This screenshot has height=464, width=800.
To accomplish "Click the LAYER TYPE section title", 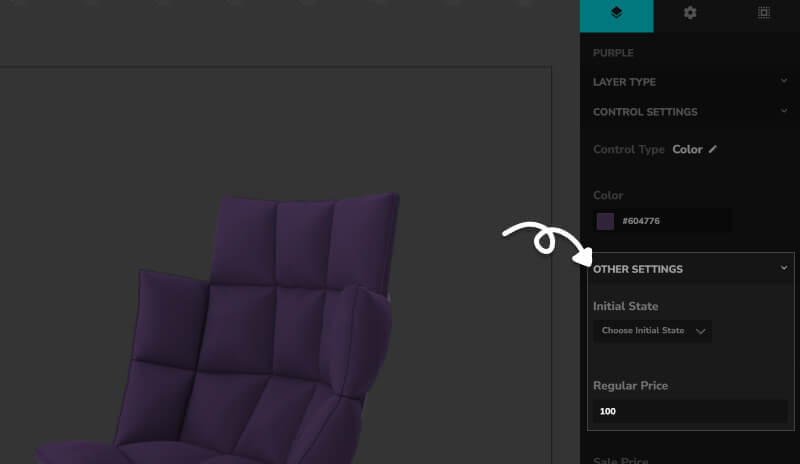I will (x=624, y=82).
